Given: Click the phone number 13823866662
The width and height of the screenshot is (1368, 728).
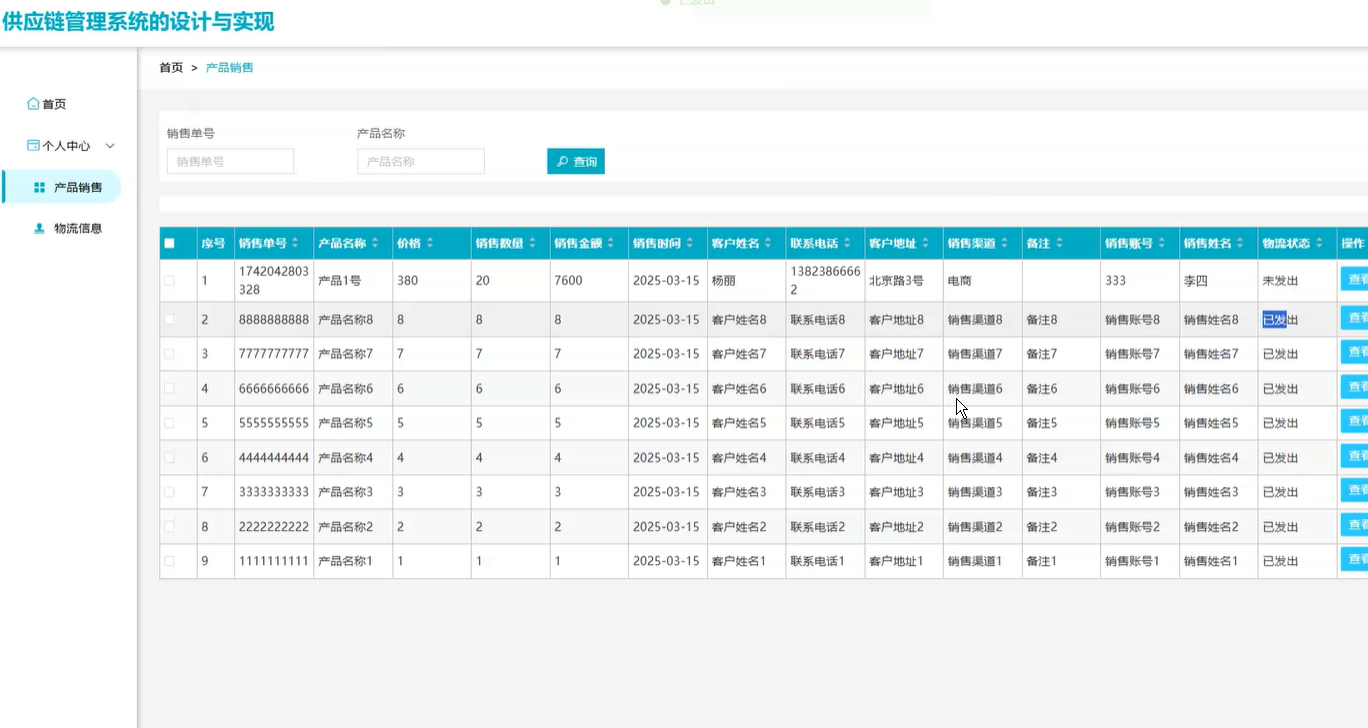Looking at the screenshot, I should point(825,281).
